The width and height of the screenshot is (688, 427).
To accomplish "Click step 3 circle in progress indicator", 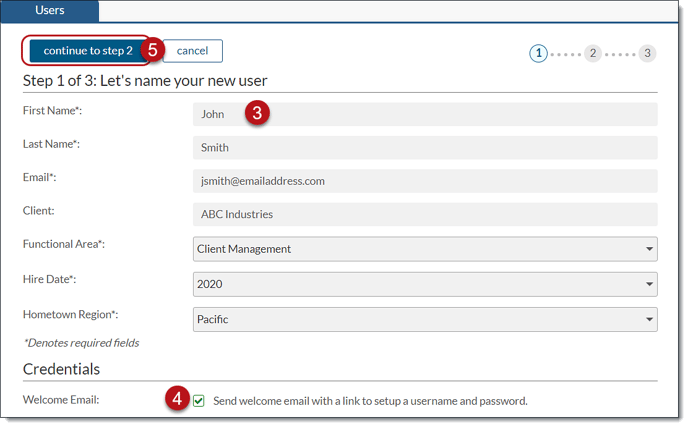I will pyautogui.click(x=647, y=54).
